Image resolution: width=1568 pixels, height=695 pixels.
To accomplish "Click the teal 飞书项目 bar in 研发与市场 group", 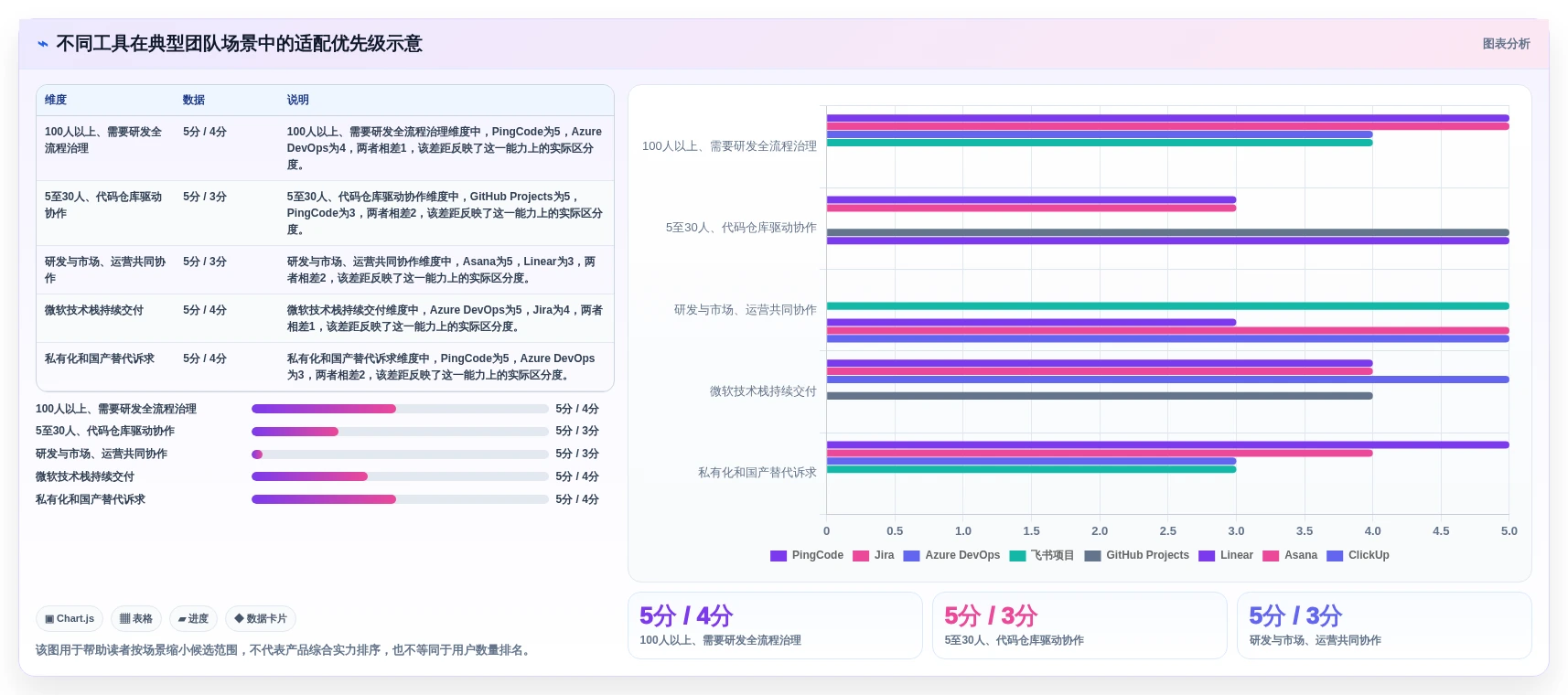I will tap(1168, 305).
